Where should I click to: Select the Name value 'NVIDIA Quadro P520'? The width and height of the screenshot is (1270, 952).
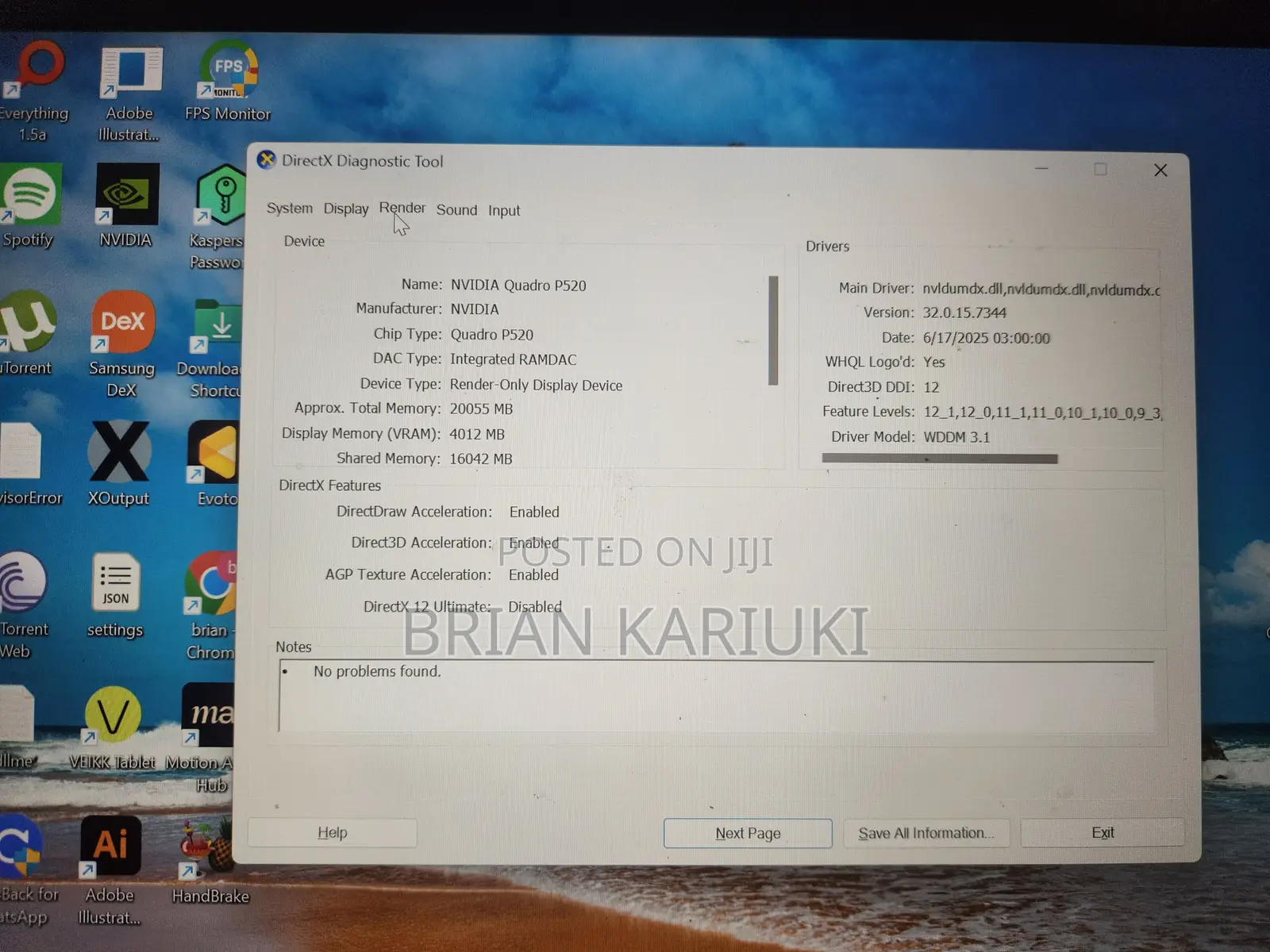(x=518, y=286)
